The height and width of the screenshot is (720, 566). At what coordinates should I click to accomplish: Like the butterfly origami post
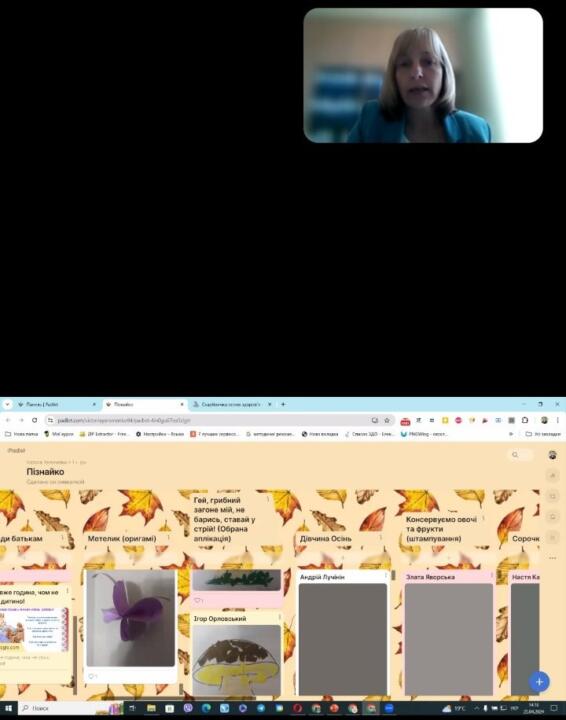point(91,676)
